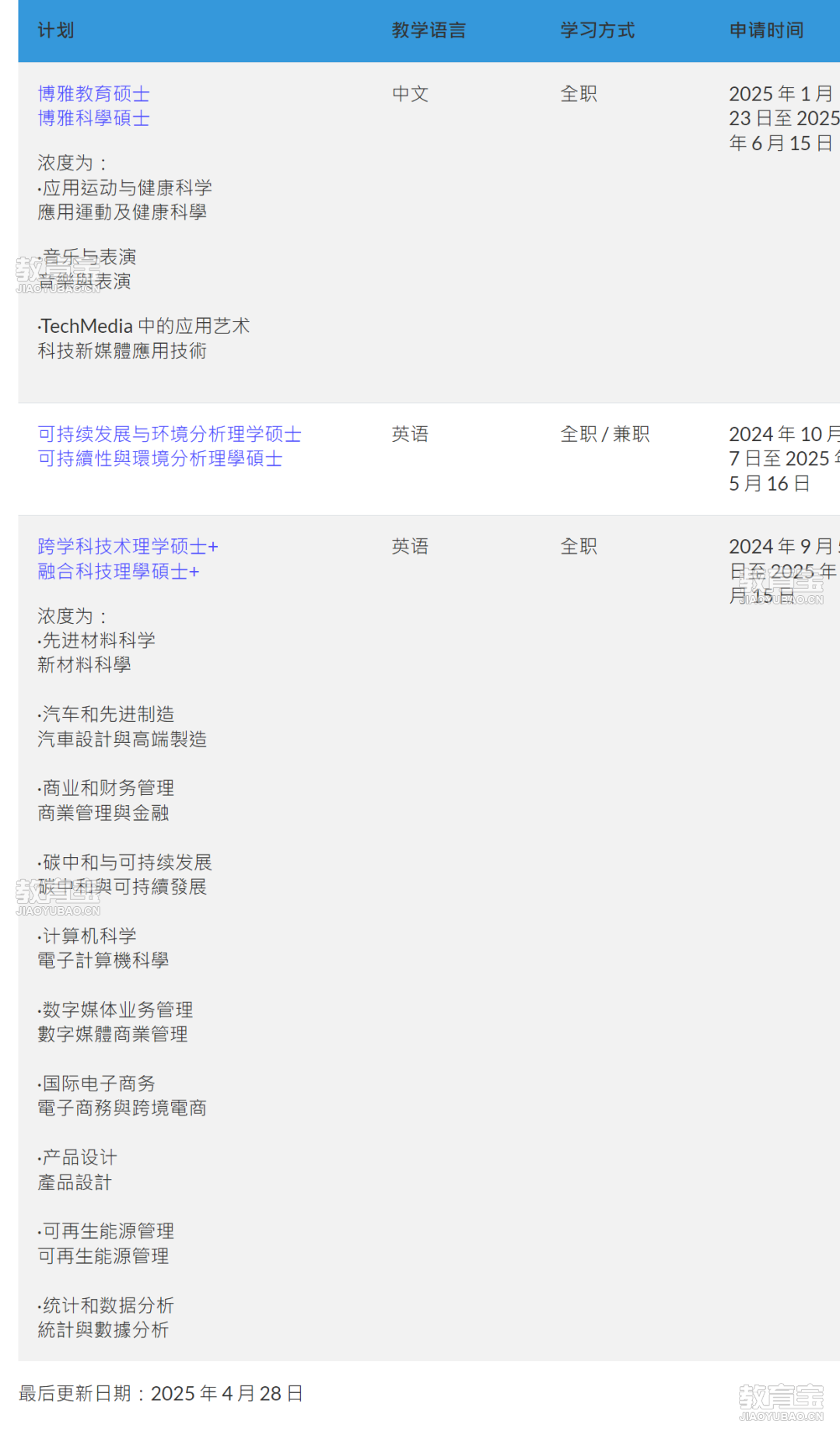This screenshot has width=840, height=1439.
Task: Select 音乐与表演 concentration text
Action: [89, 257]
